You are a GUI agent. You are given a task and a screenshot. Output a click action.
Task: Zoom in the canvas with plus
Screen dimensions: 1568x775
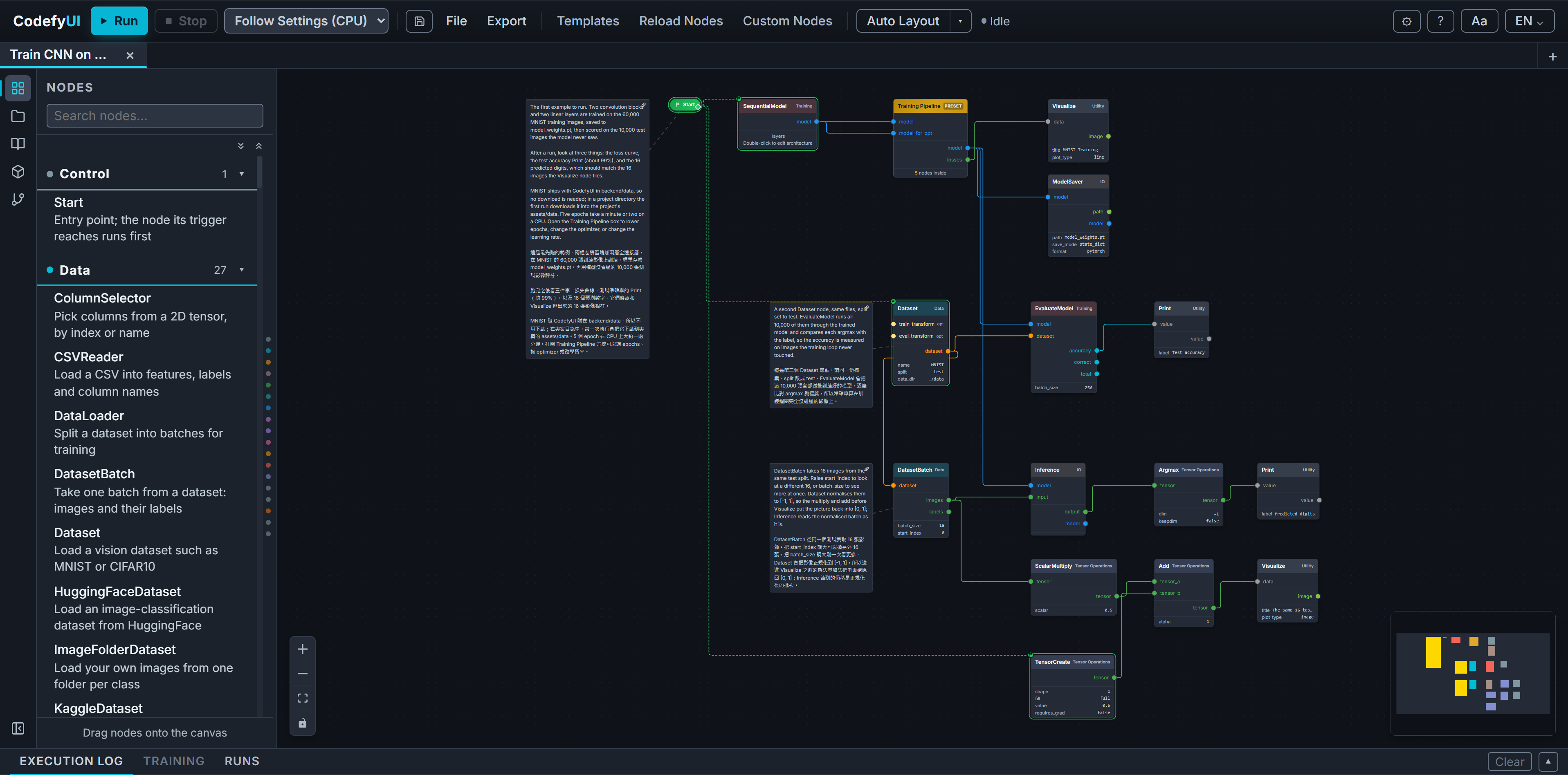pos(303,649)
